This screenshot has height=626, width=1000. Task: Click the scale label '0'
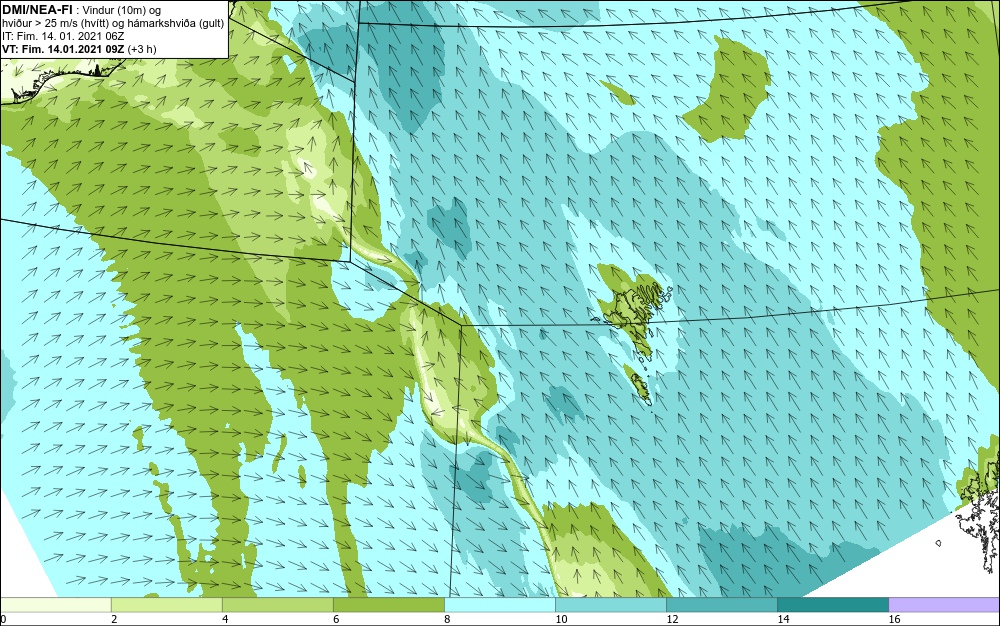[3, 619]
